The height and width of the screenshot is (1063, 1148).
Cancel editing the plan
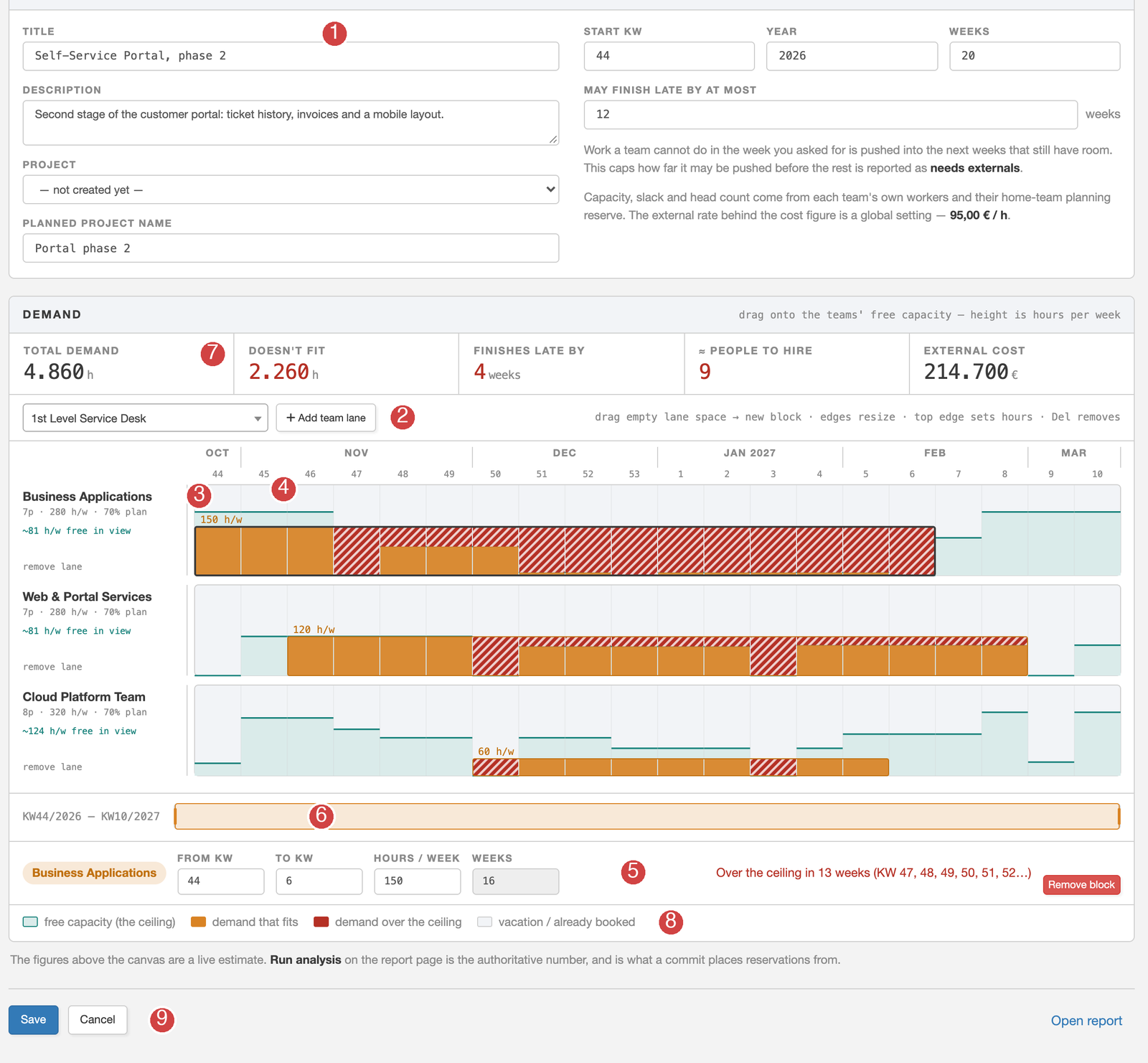pyautogui.click(x=98, y=1020)
